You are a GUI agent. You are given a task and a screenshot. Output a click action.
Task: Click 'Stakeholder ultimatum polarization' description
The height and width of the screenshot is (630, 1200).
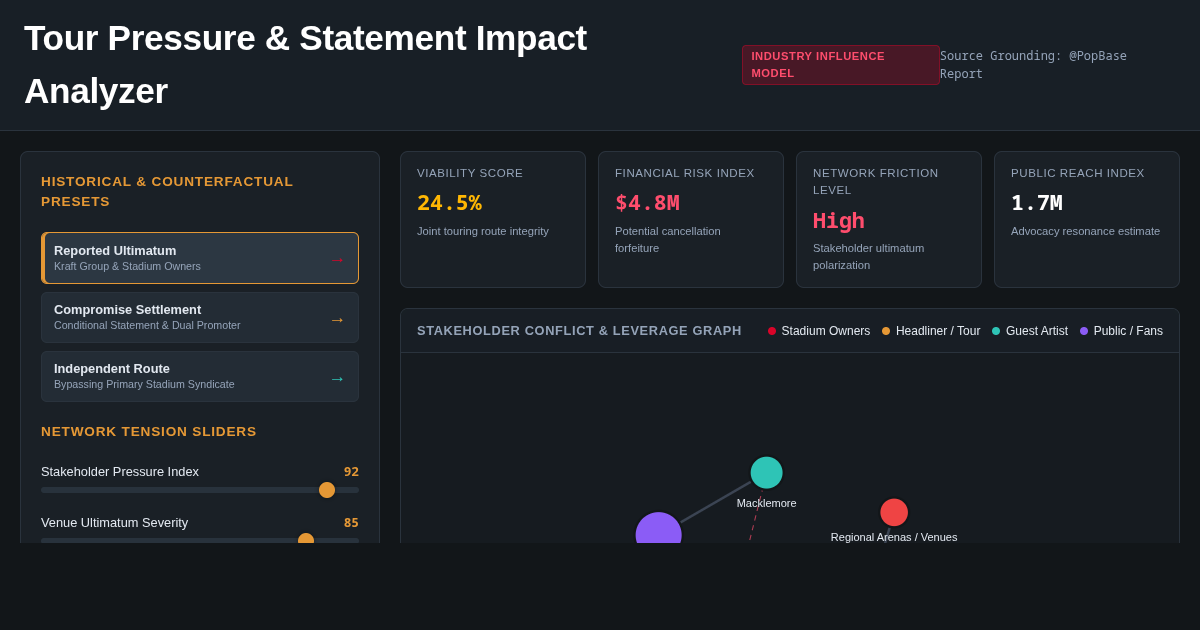869,256
